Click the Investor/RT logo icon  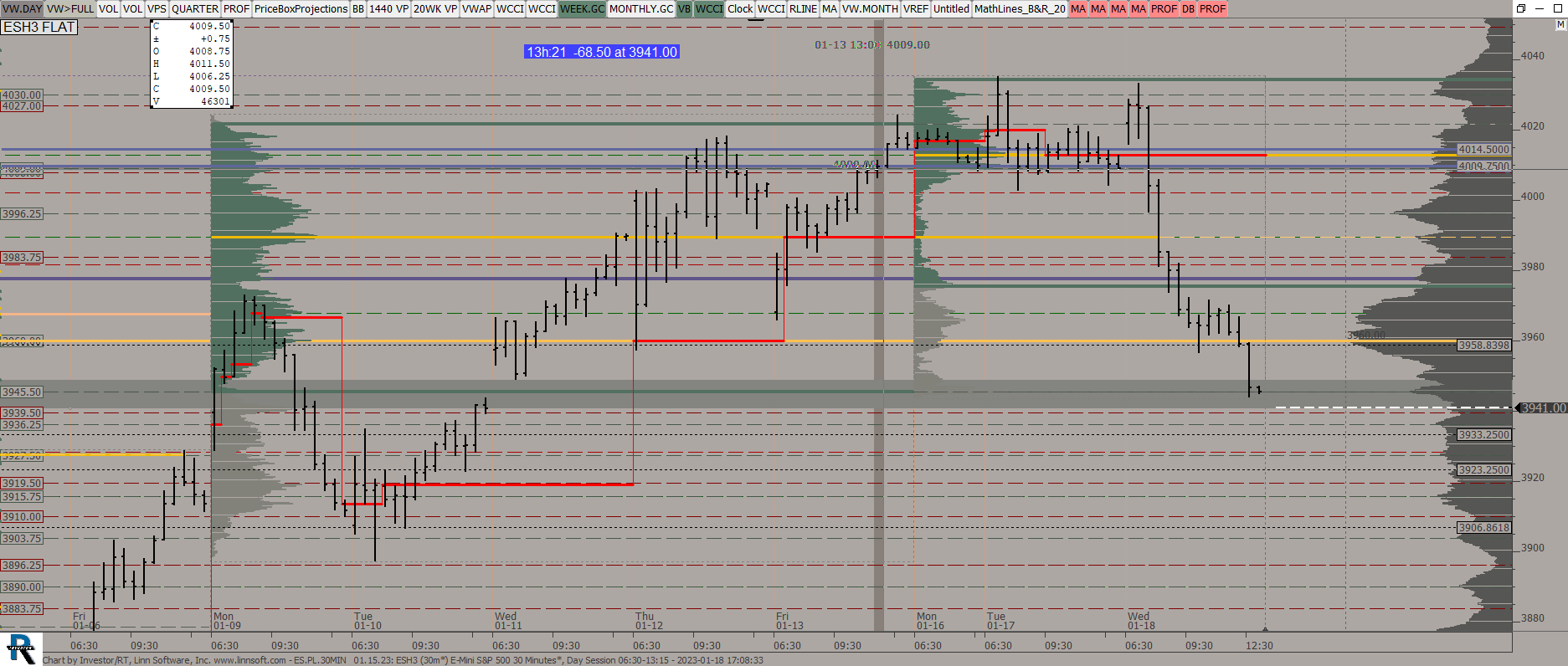(x=21, y=648)
